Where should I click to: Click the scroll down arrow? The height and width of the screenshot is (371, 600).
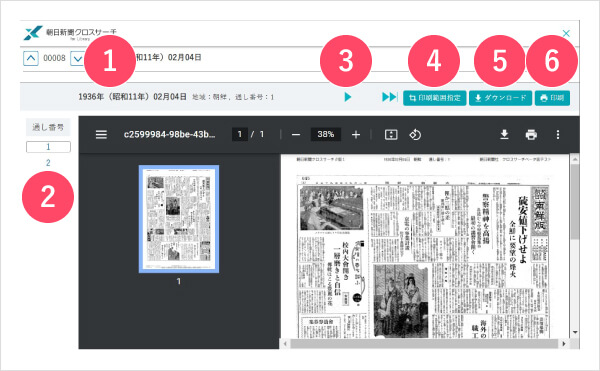(x=575, y=333)
